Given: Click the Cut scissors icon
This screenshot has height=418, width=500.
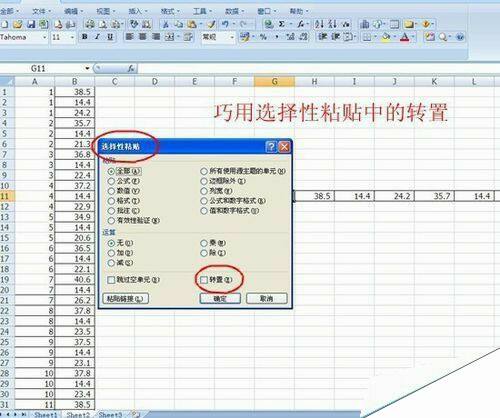Looking at the screenshot, I should tap(165, 24).
